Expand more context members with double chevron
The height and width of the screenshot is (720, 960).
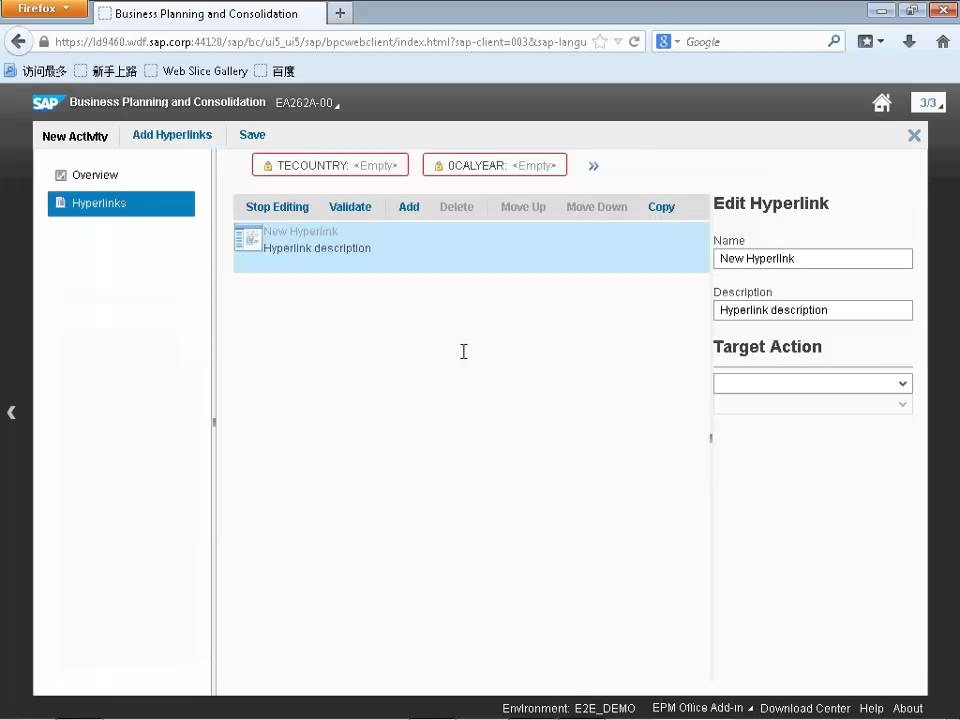(593, 166)
